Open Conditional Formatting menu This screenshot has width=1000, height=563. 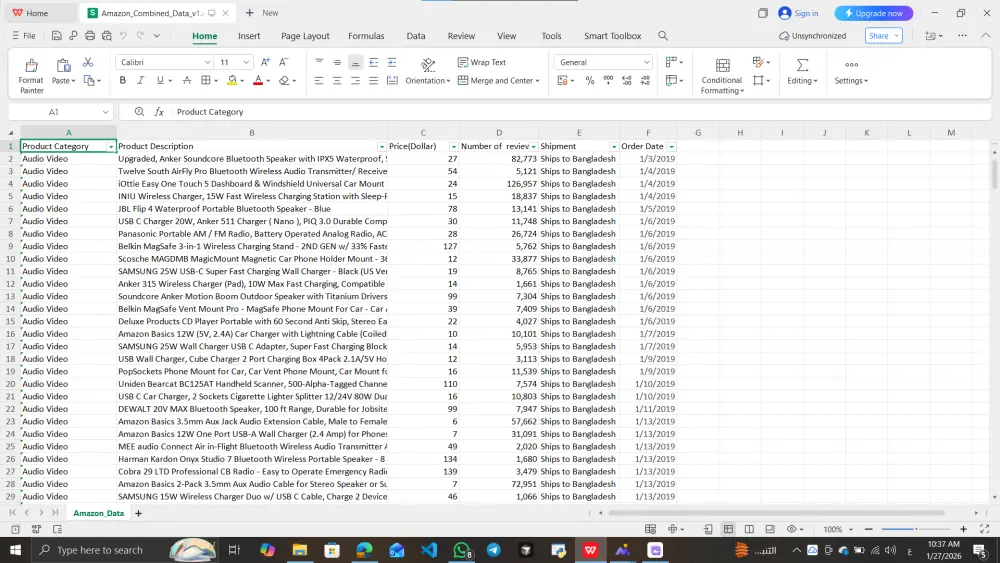(x=722, y=76)
